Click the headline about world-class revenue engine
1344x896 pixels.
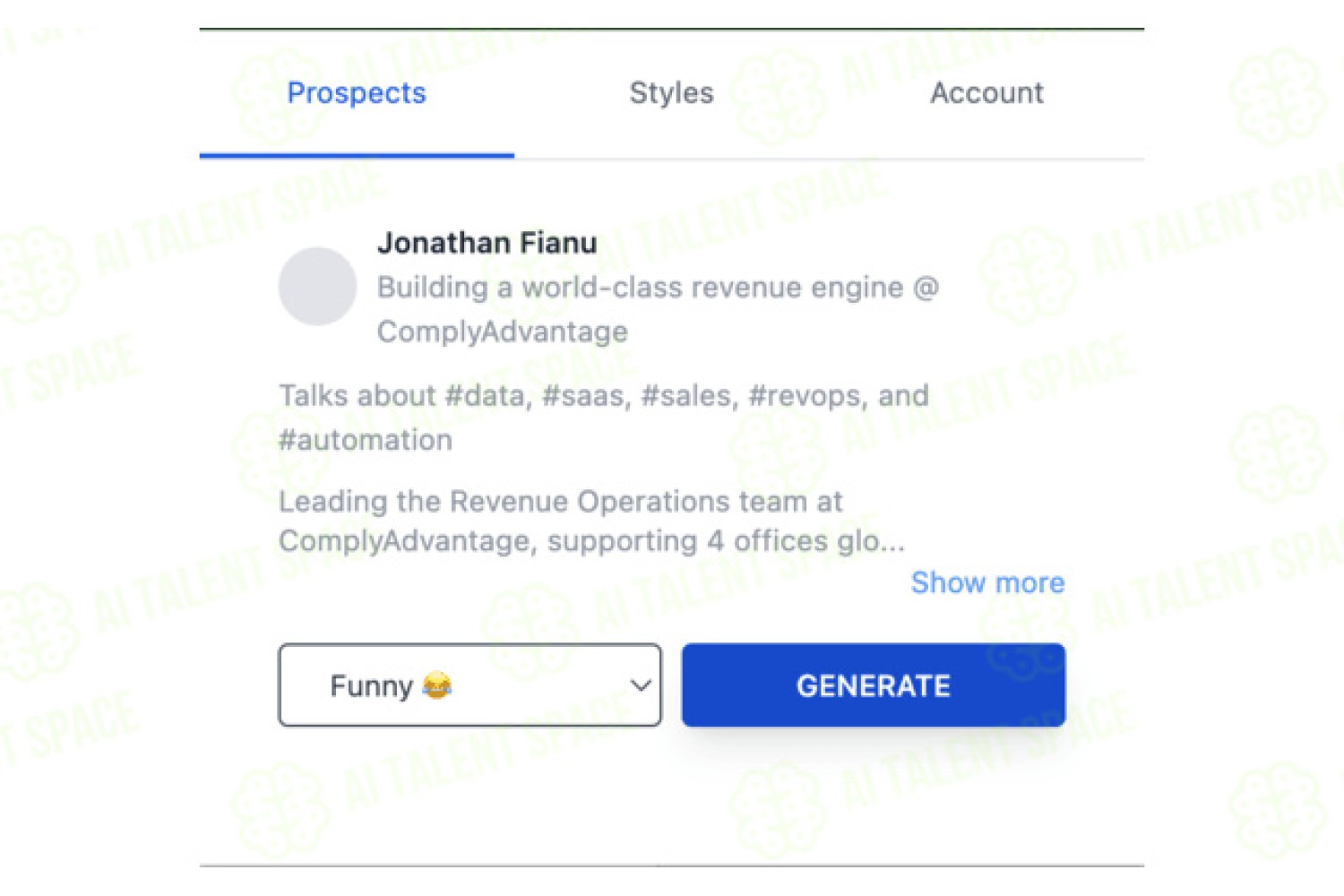(658, 309)
